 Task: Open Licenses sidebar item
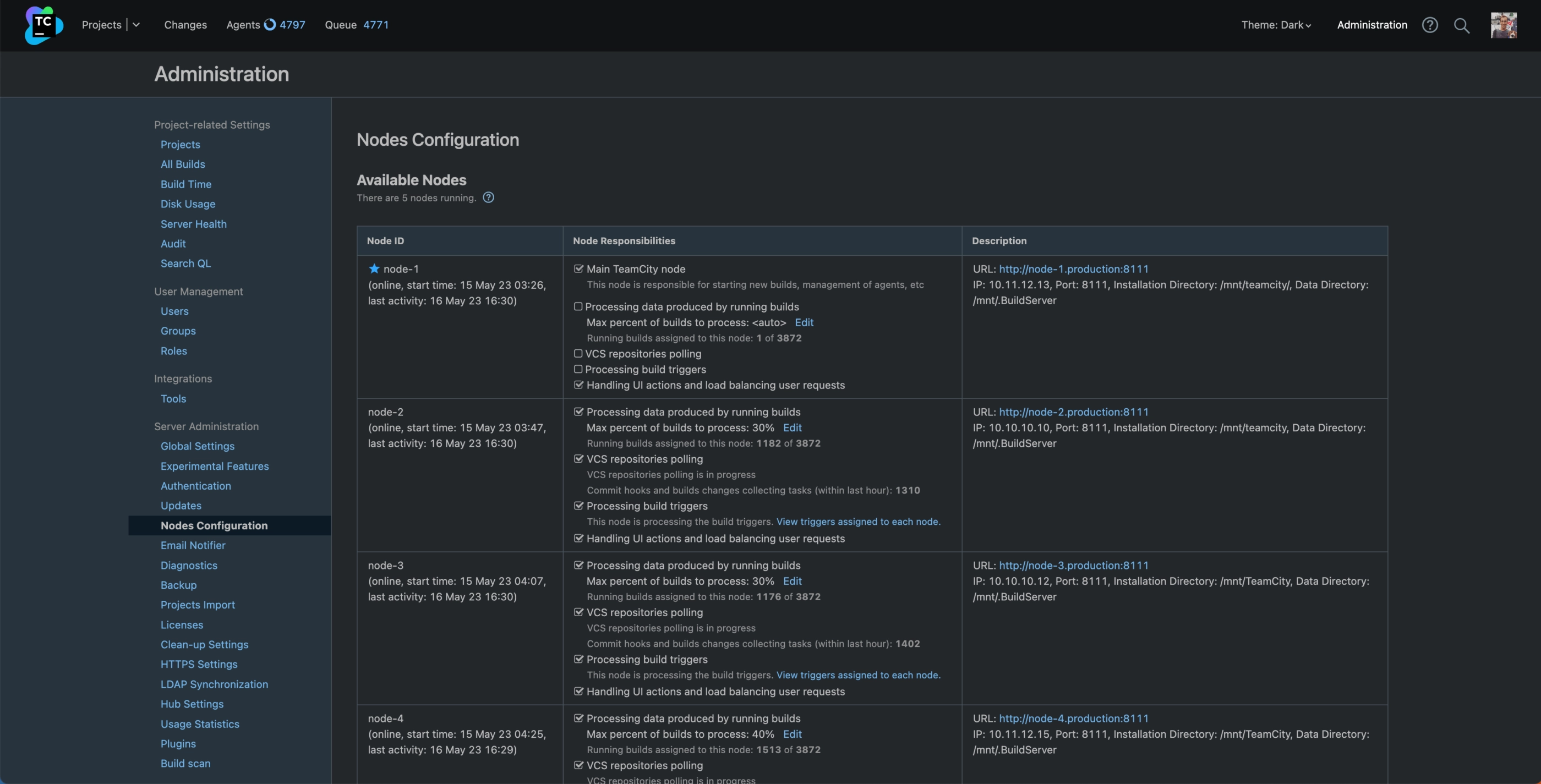pyautogui.click(x=182, y=624)
